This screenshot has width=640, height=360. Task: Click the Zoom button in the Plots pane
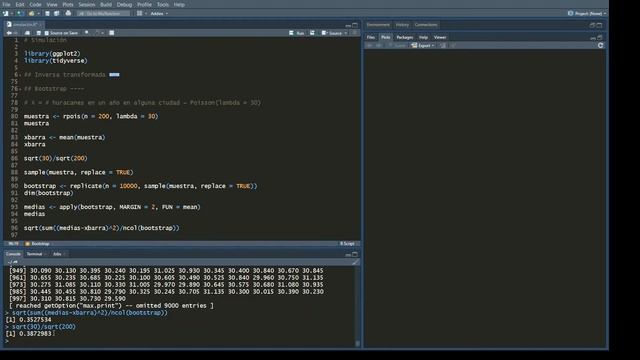point(397,45)
